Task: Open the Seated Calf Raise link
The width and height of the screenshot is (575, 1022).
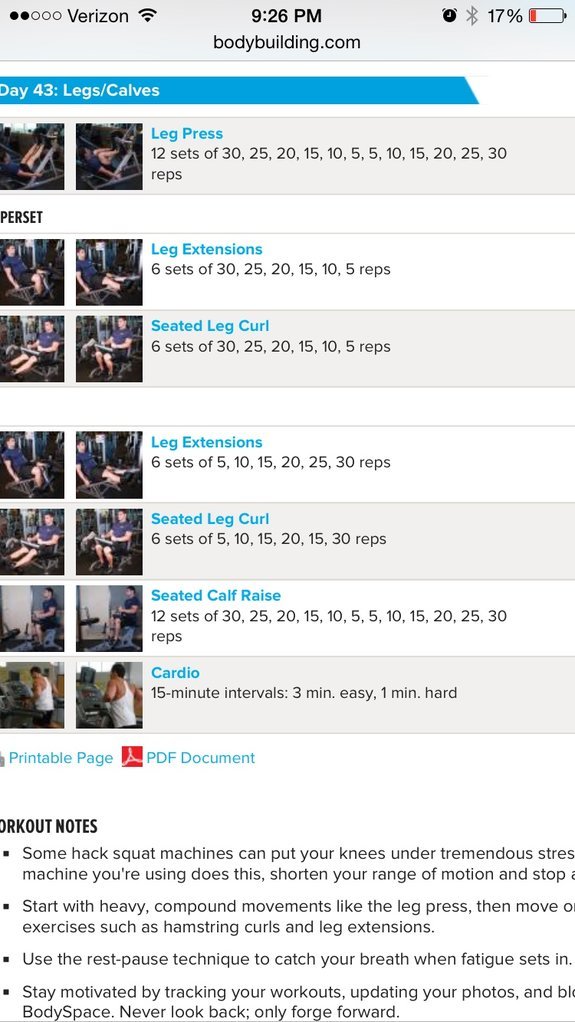Action: pos(216,595)
